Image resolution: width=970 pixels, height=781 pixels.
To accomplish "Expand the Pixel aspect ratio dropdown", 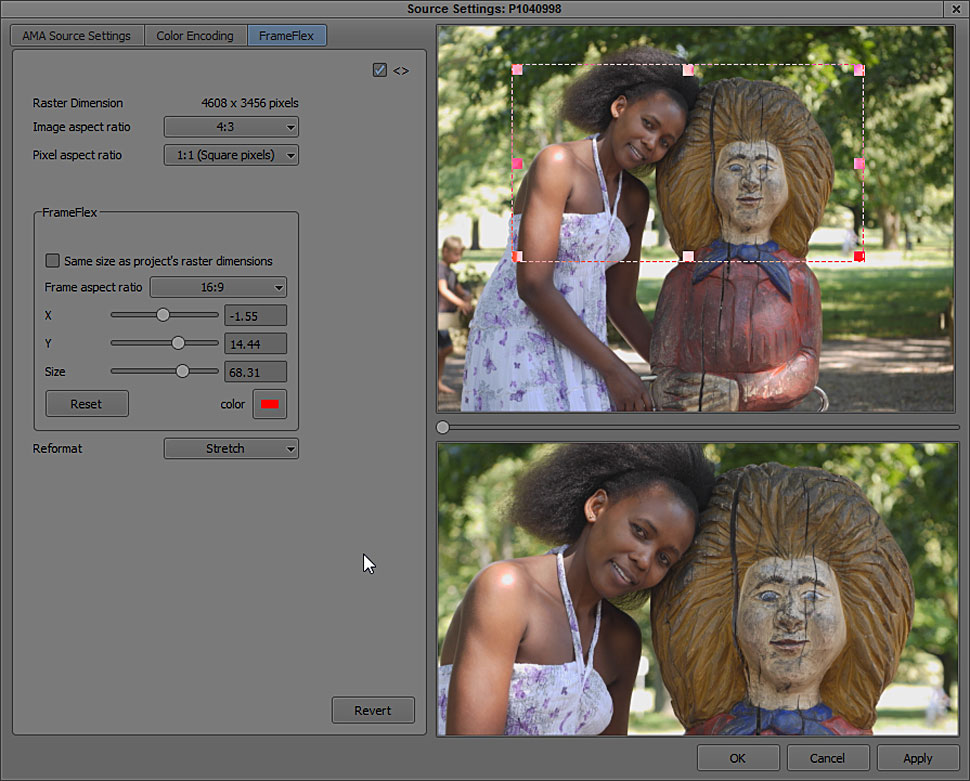I will click(231, 155).
